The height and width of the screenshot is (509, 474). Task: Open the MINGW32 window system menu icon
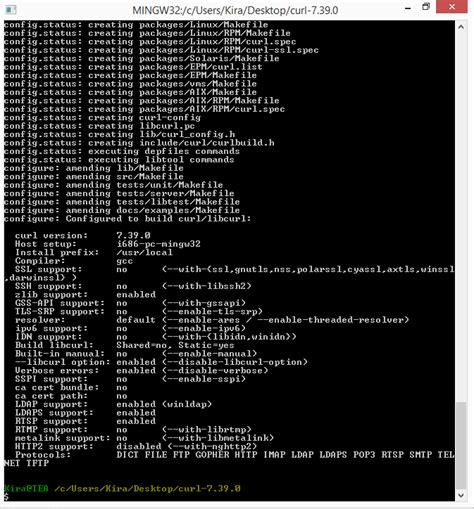tap(11, 10)
